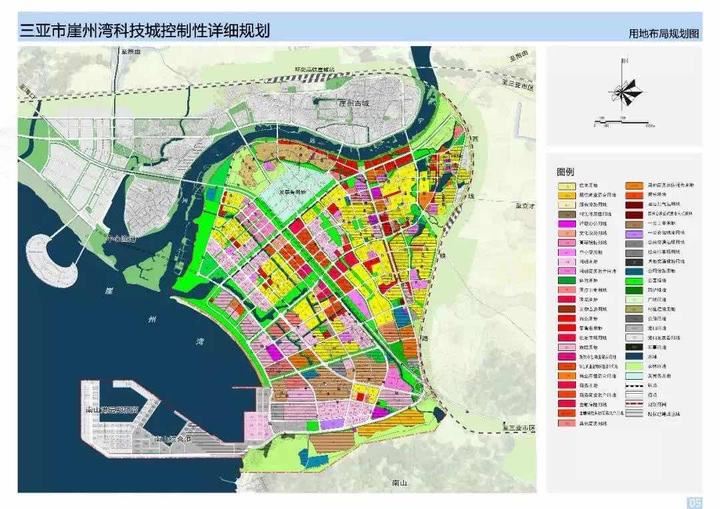
Task: Click the main title 三亚市崖州湾科技城控制性详细规划
Action: click(x=145, y=30)
